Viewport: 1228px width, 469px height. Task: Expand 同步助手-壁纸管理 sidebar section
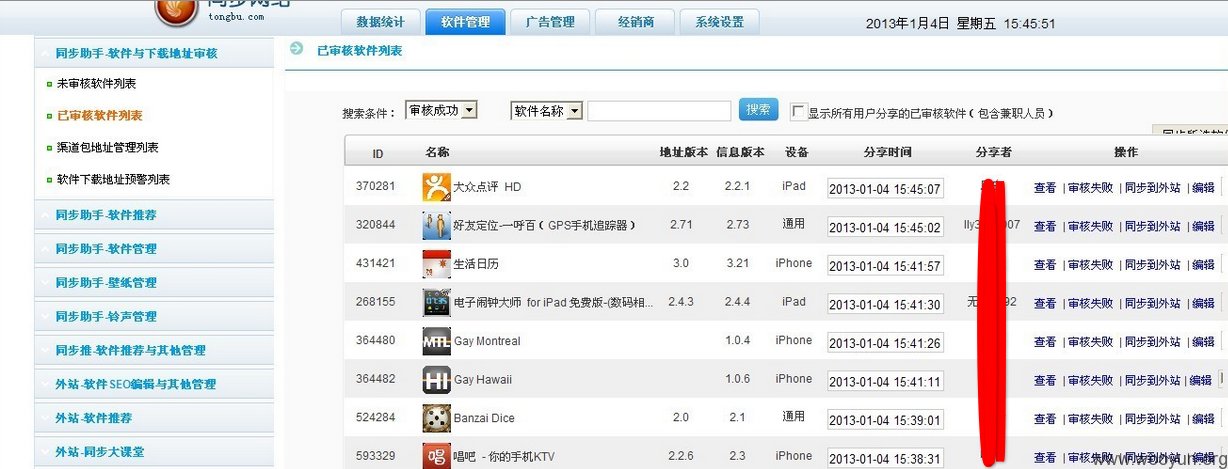coord(154,283)
